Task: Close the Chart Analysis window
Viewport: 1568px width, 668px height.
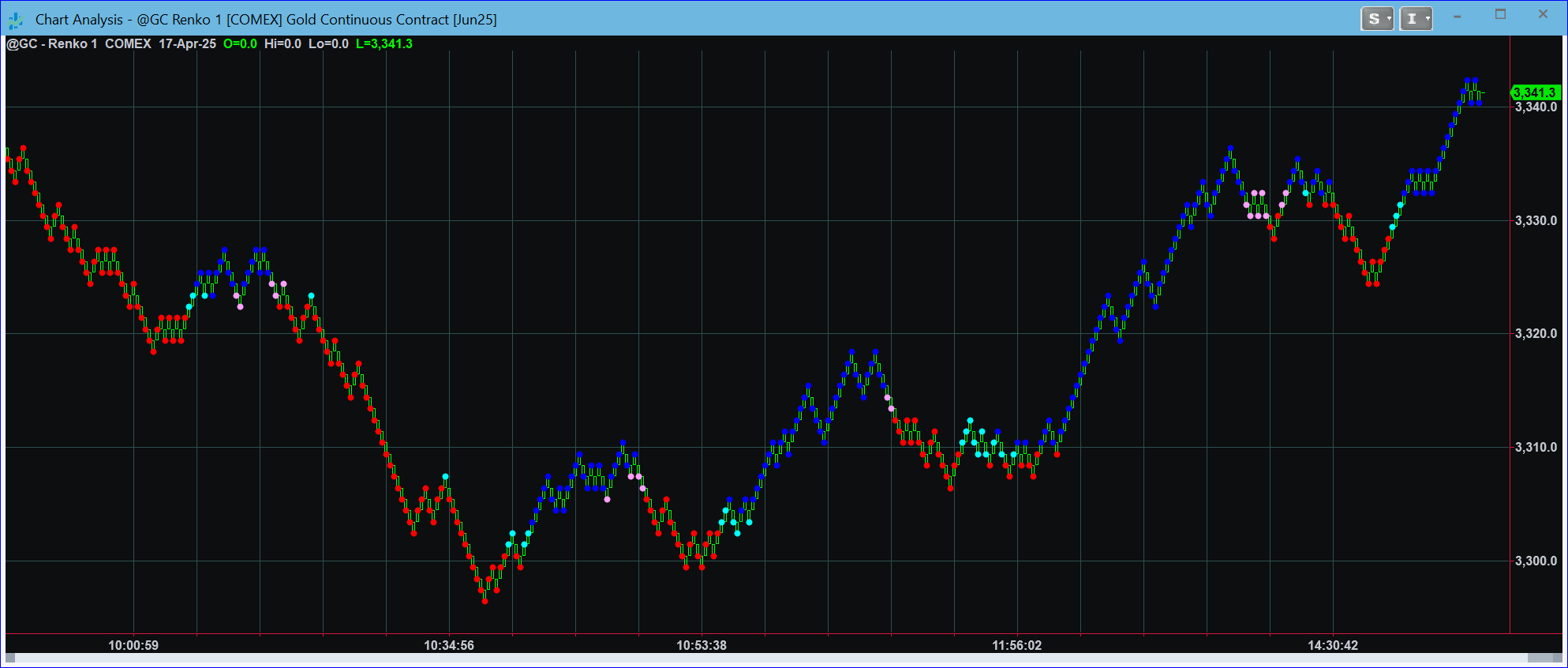Action: pos(1543,14)
